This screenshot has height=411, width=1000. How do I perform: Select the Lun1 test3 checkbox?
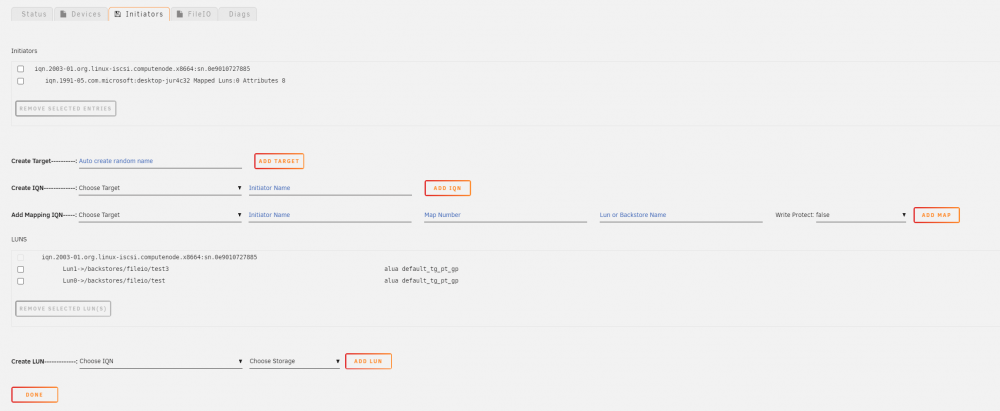coord(21,269)
